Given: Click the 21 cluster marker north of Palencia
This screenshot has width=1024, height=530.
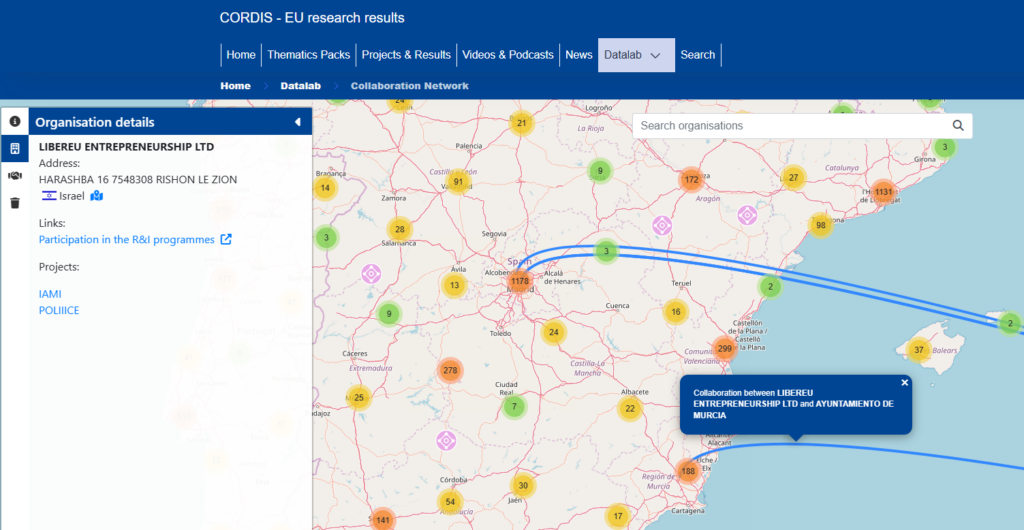Looking at the screenshot, I should tap(521, 123).
